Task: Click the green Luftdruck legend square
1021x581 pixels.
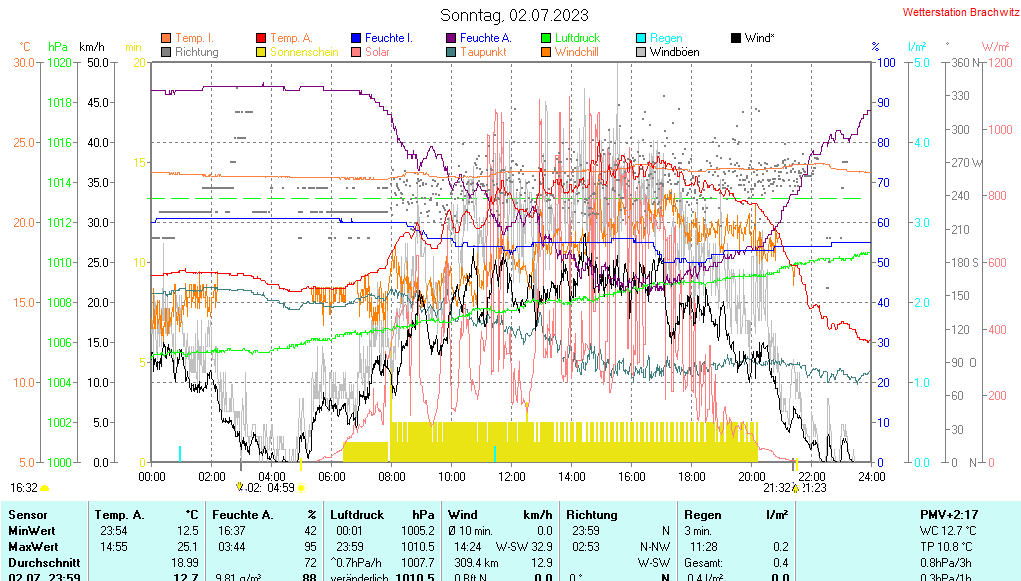Action: tap(546, 38)
